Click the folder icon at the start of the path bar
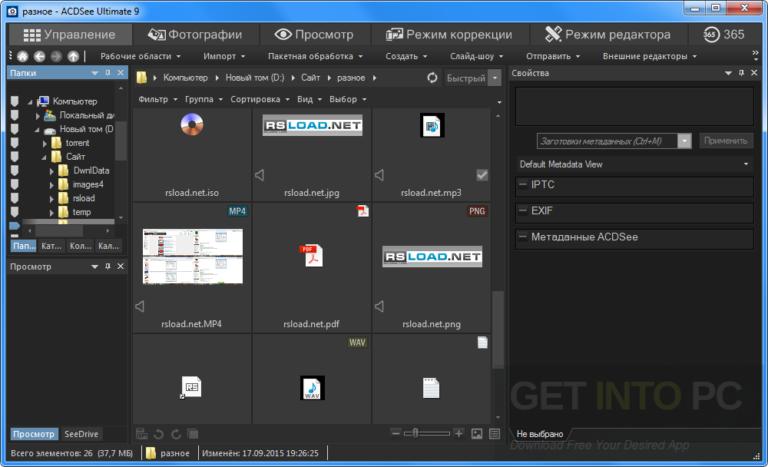This screenshot has height=467, width=768. pos(142,77)
